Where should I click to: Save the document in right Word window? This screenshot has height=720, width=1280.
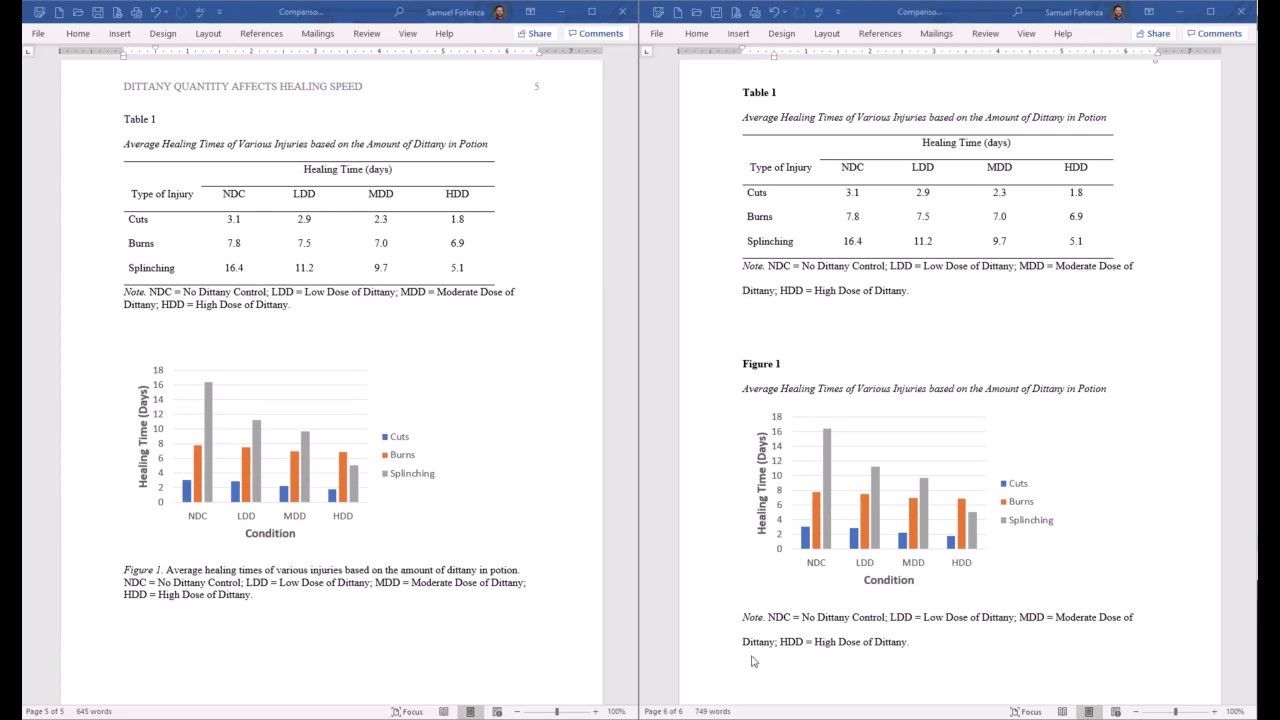click(717, 12)
